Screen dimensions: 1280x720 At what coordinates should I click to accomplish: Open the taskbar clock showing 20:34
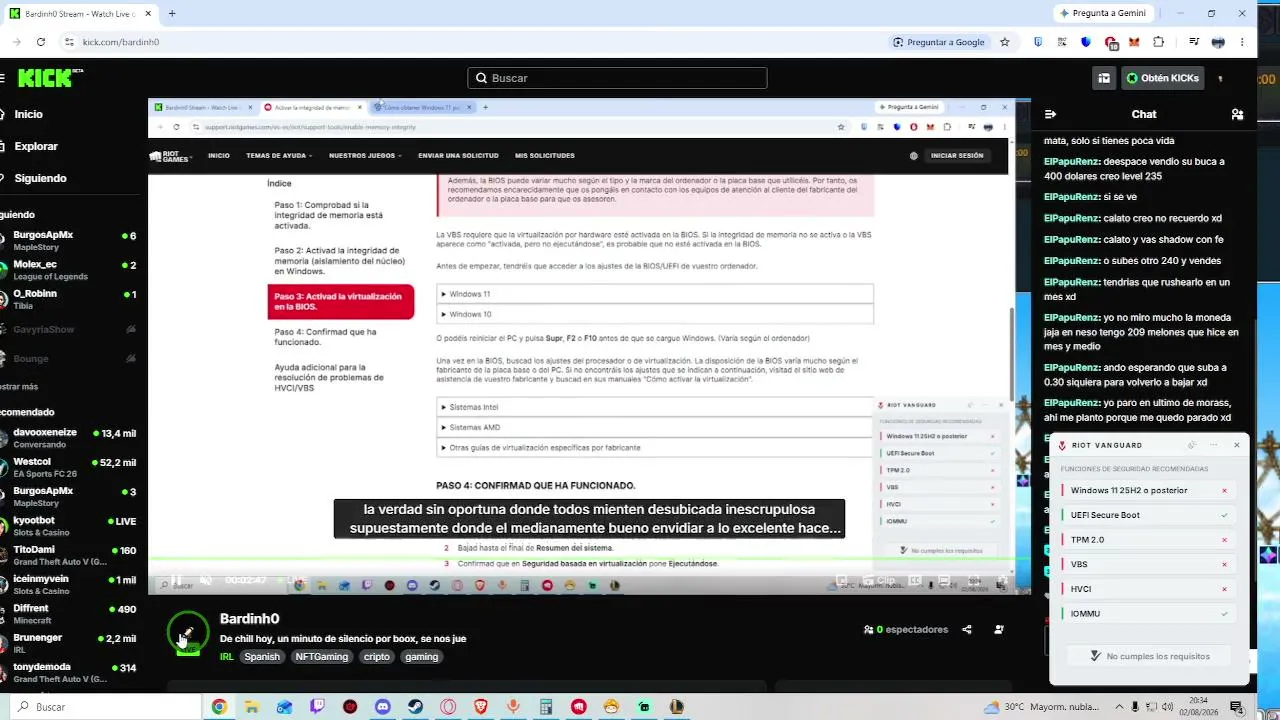coord(1199,707)
